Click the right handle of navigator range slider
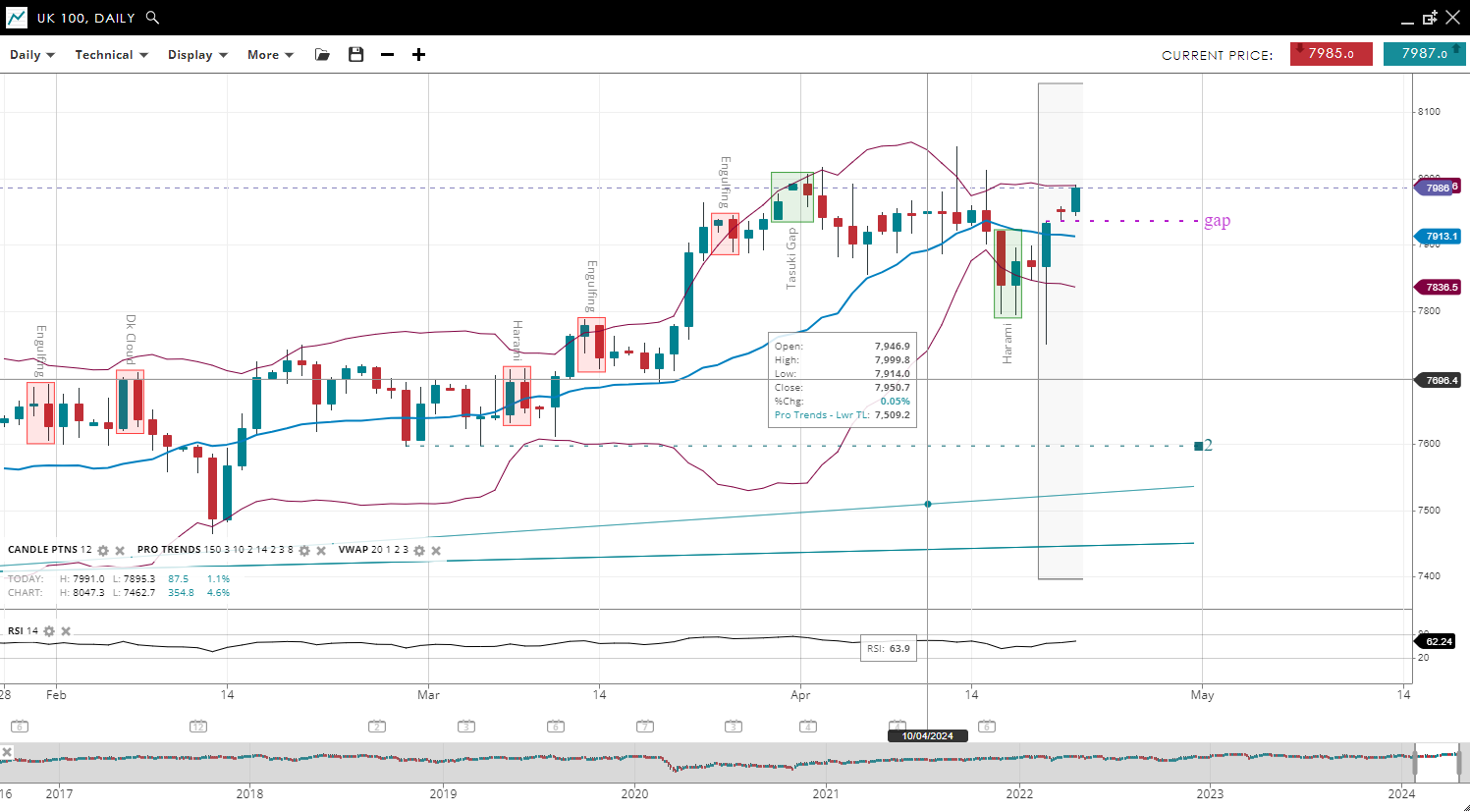Image resolution: width=1470 pixels, height=812 pixels. pos(1459,761)
